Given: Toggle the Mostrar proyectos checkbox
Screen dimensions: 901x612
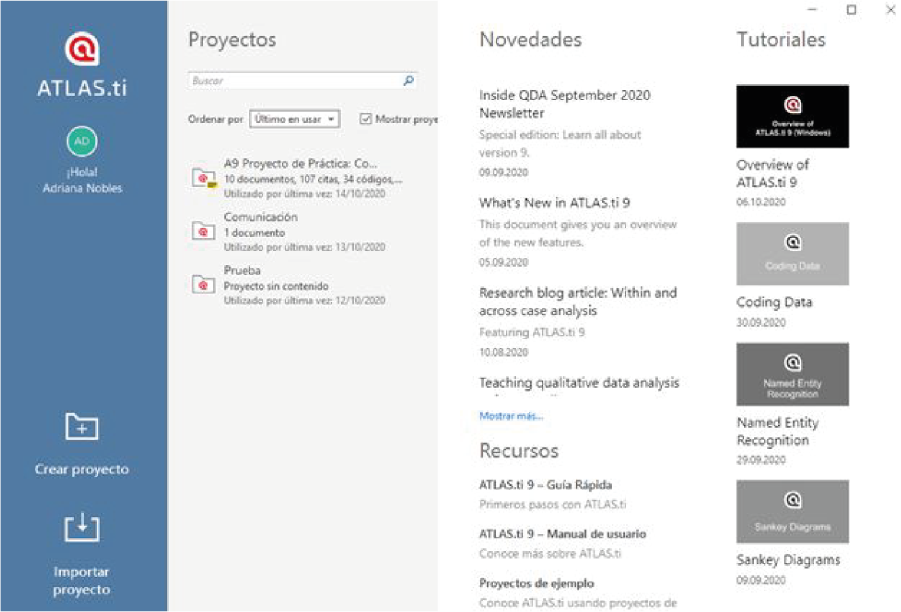Looking at the screenshot, I should [365, 119].
